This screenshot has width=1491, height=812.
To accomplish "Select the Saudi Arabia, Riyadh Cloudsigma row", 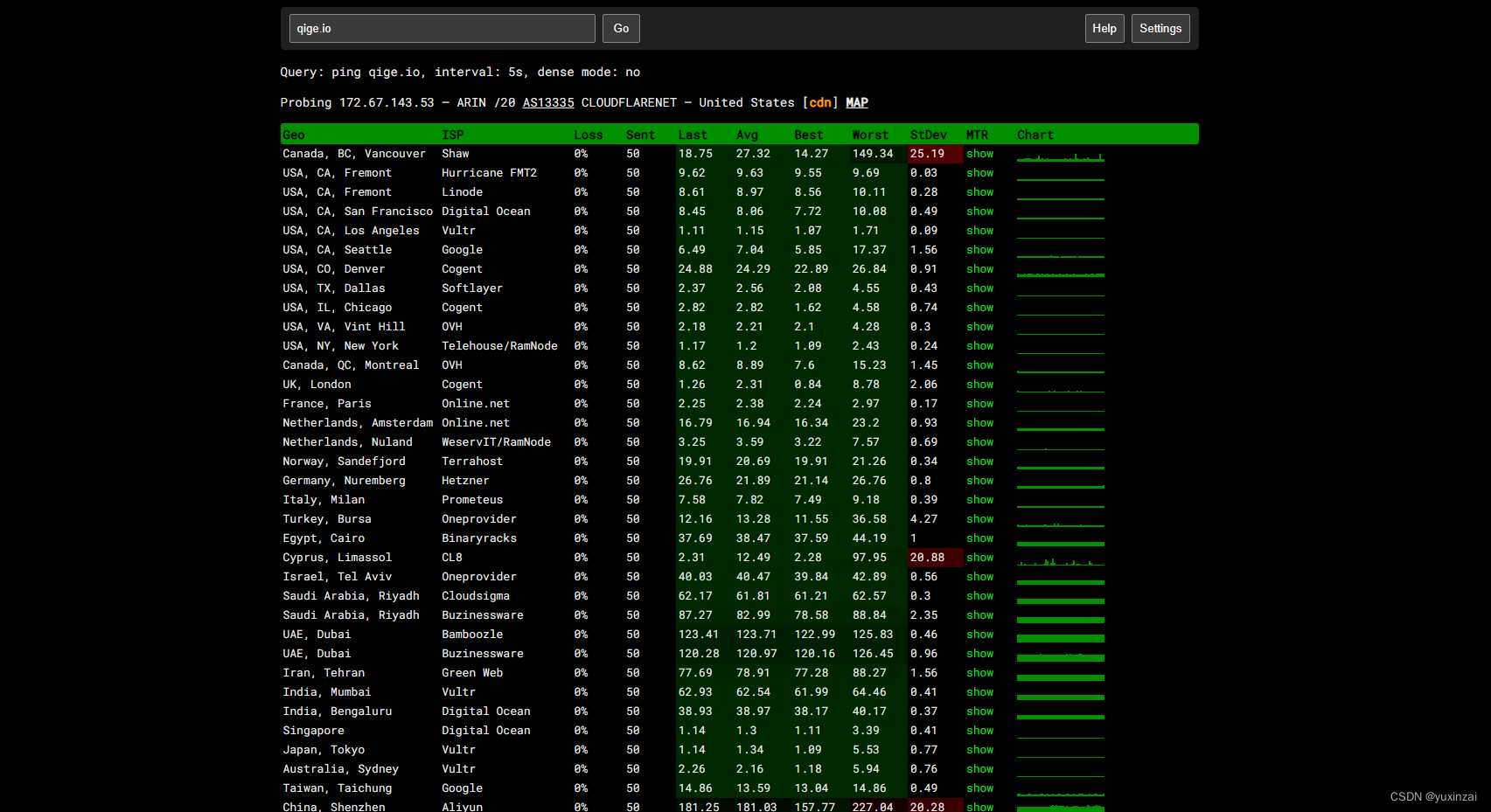I will point(739,596).
